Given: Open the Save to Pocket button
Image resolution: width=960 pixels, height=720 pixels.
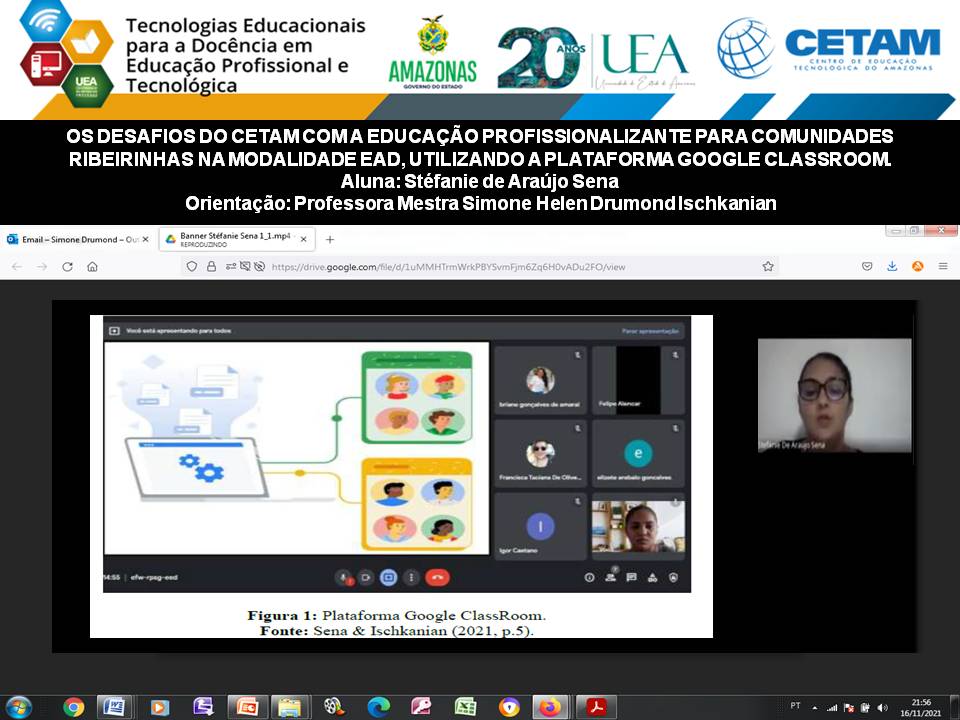Looking at the screenshot, I should click(x=867, y=266).
